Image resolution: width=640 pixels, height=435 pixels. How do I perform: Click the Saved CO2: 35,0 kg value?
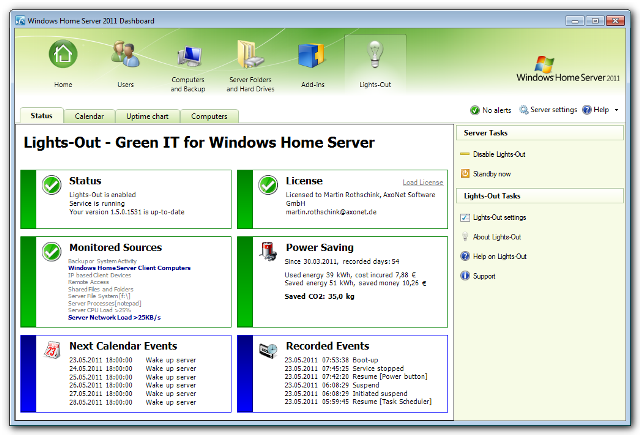[319, 297]
